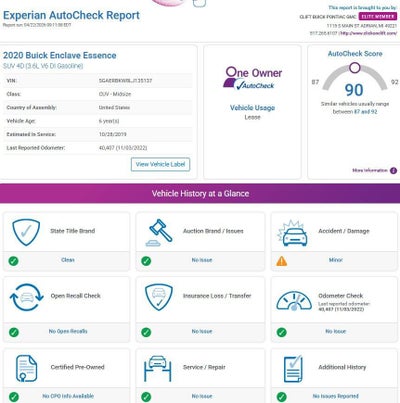Click the green check under Service / Repair
The height and width of the screenshot is (403, 400).
146,397
